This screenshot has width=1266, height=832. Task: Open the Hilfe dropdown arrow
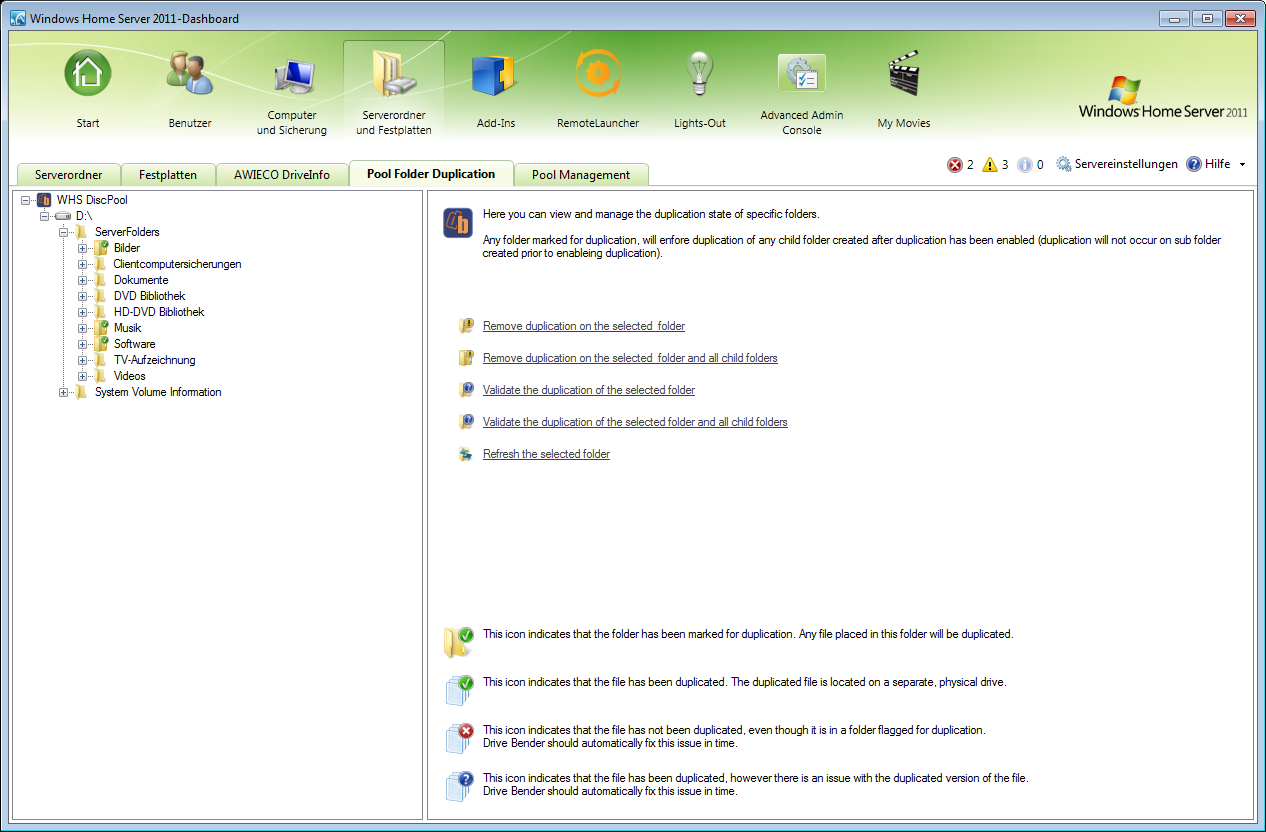[1242, 165]
